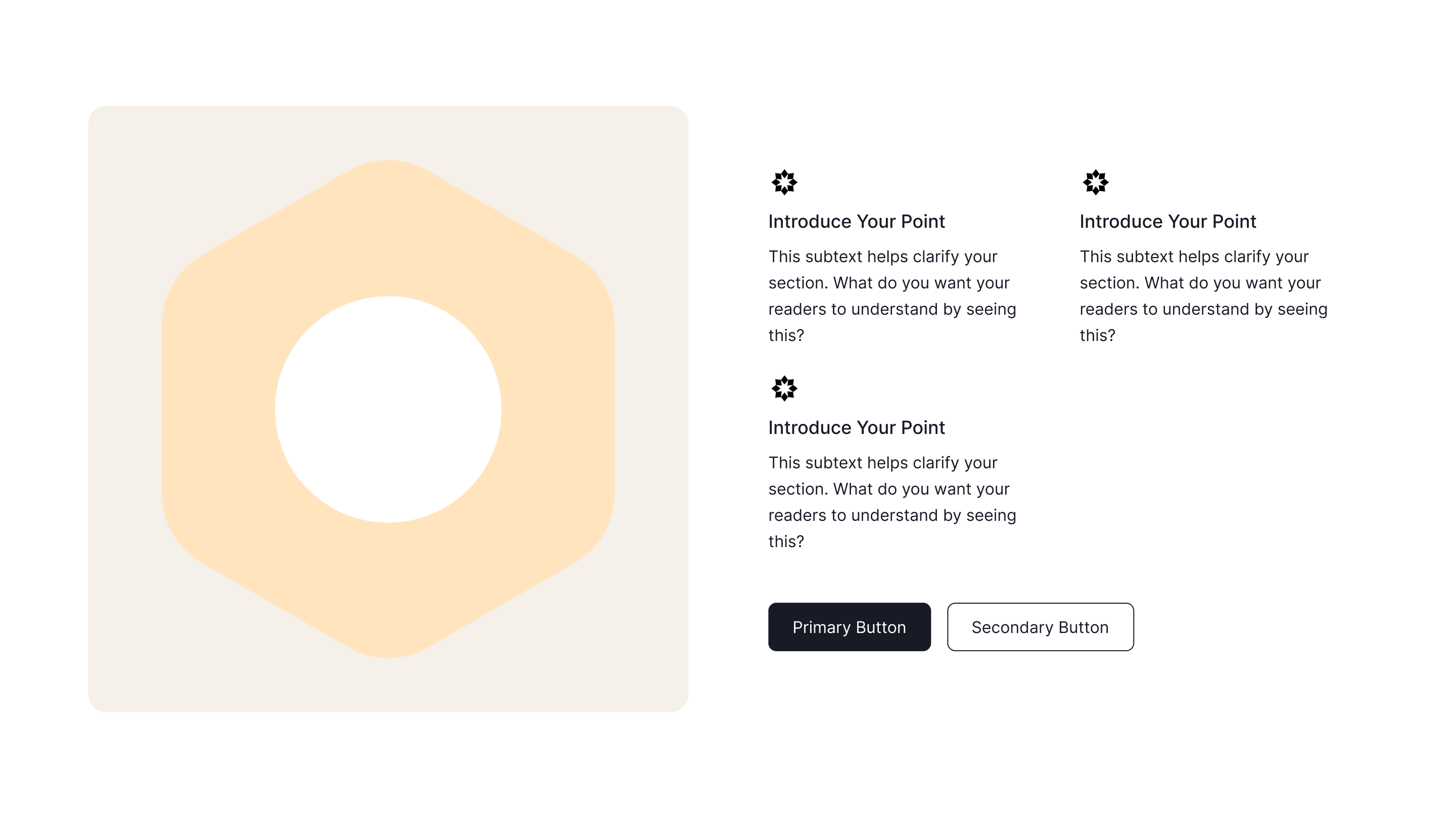Click the right column's 'Introduce Your Point' heading
Viewport: 1456px width, 817px height.
(1167, 221)
